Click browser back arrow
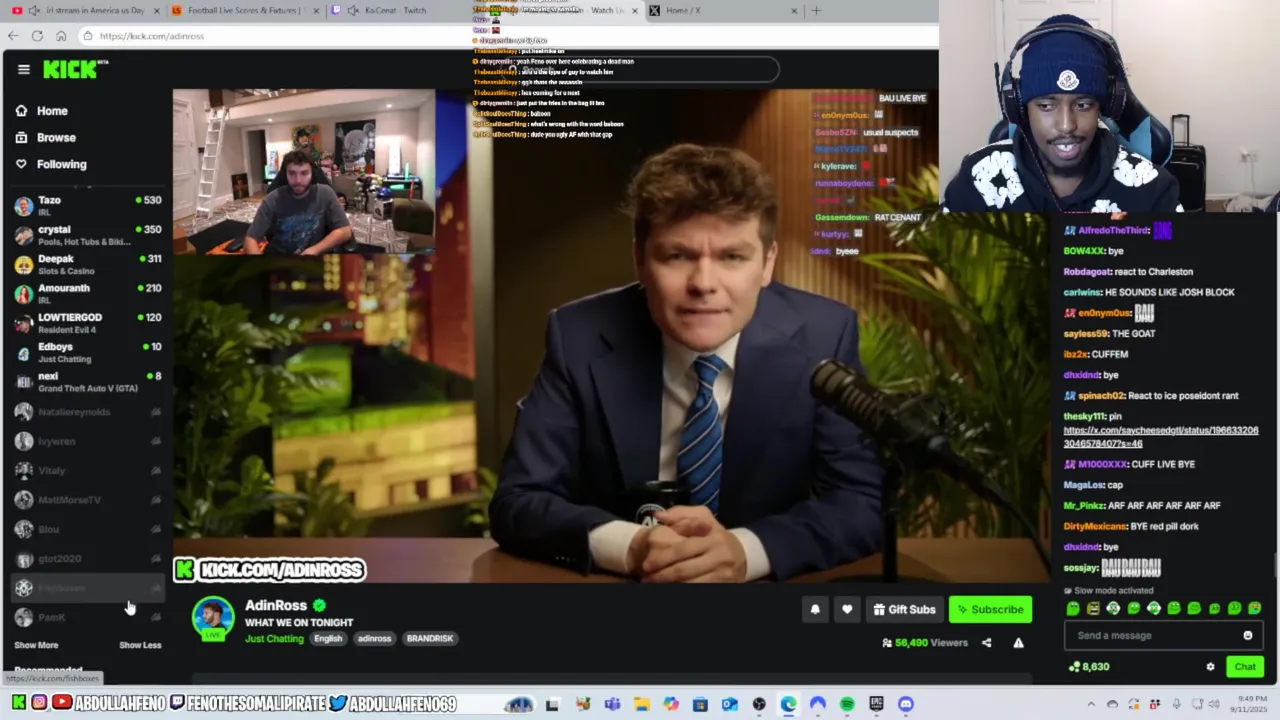Screen dimensions: 1280x720 coord(12,36)
